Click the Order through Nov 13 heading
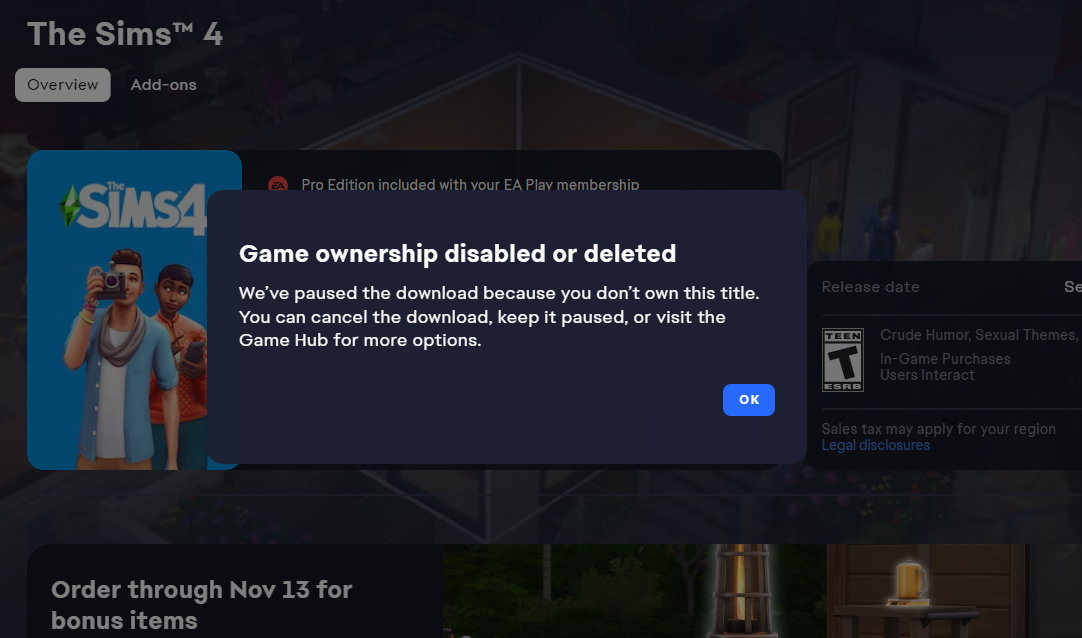Viewport: 1082px width, 638px height. click(x=201, y=605)
